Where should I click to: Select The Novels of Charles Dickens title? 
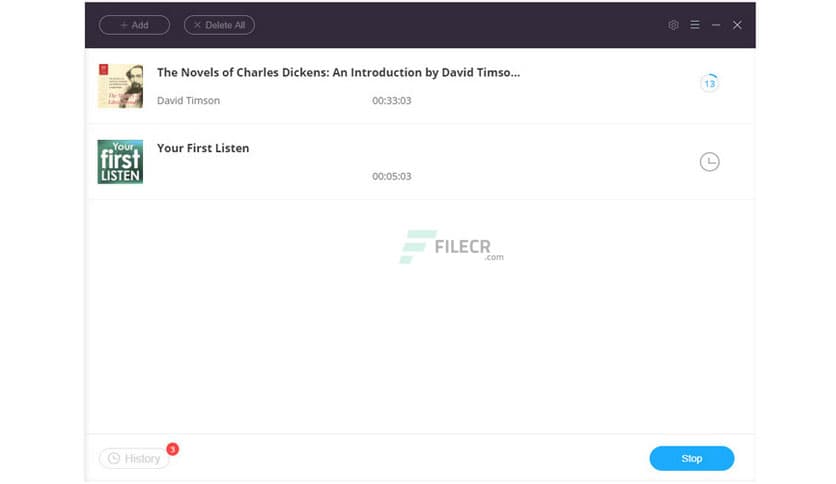coord(338,72)
